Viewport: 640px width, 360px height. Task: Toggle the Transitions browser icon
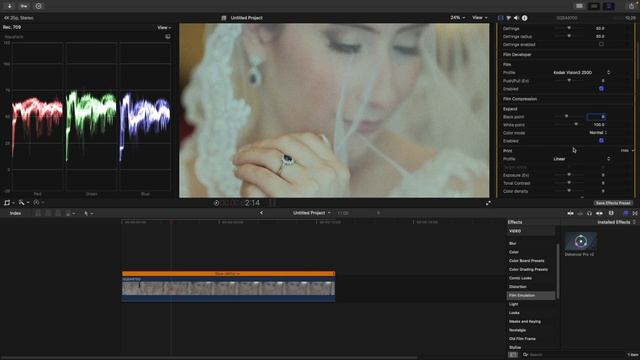635,213
